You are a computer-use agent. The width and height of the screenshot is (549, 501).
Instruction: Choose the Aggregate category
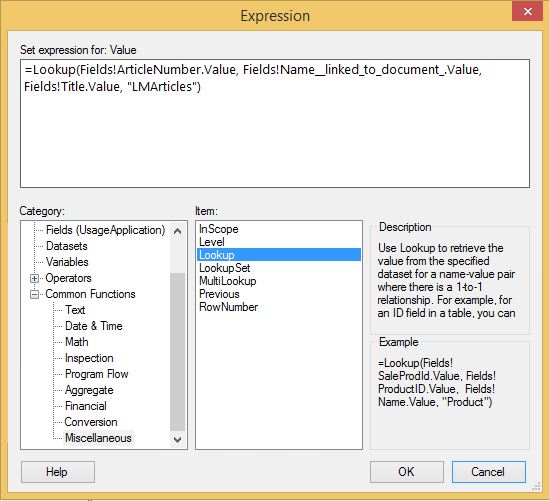point(89,390)
